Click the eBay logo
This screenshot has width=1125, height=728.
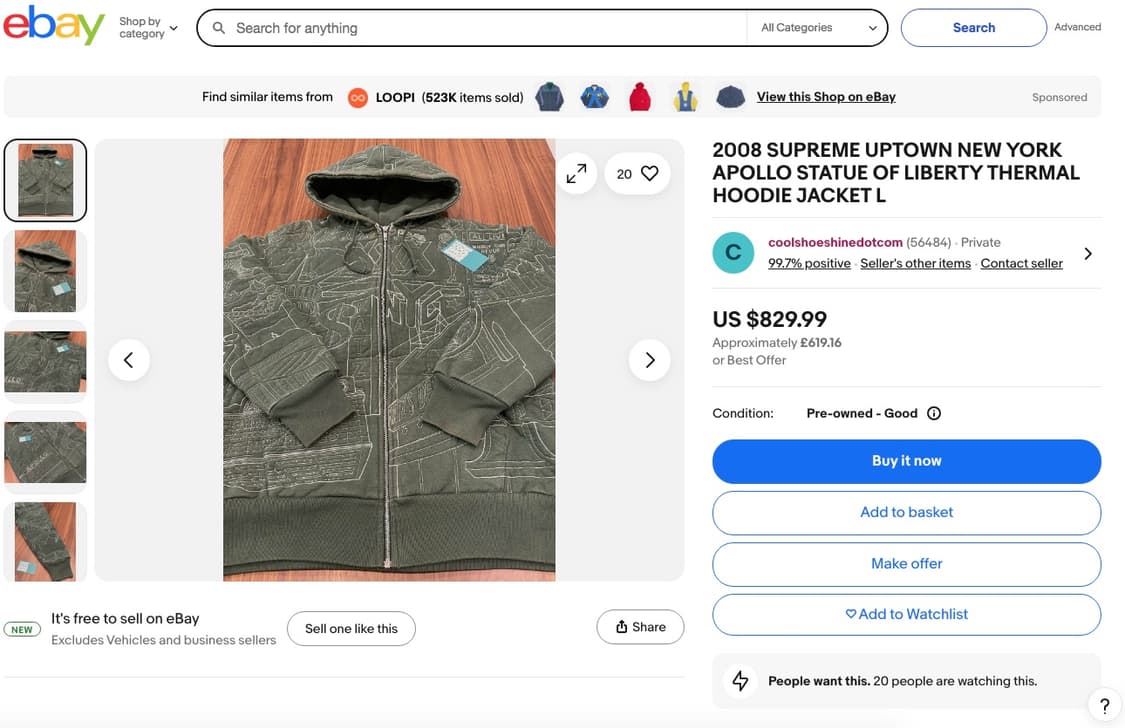tap(54, 26)
